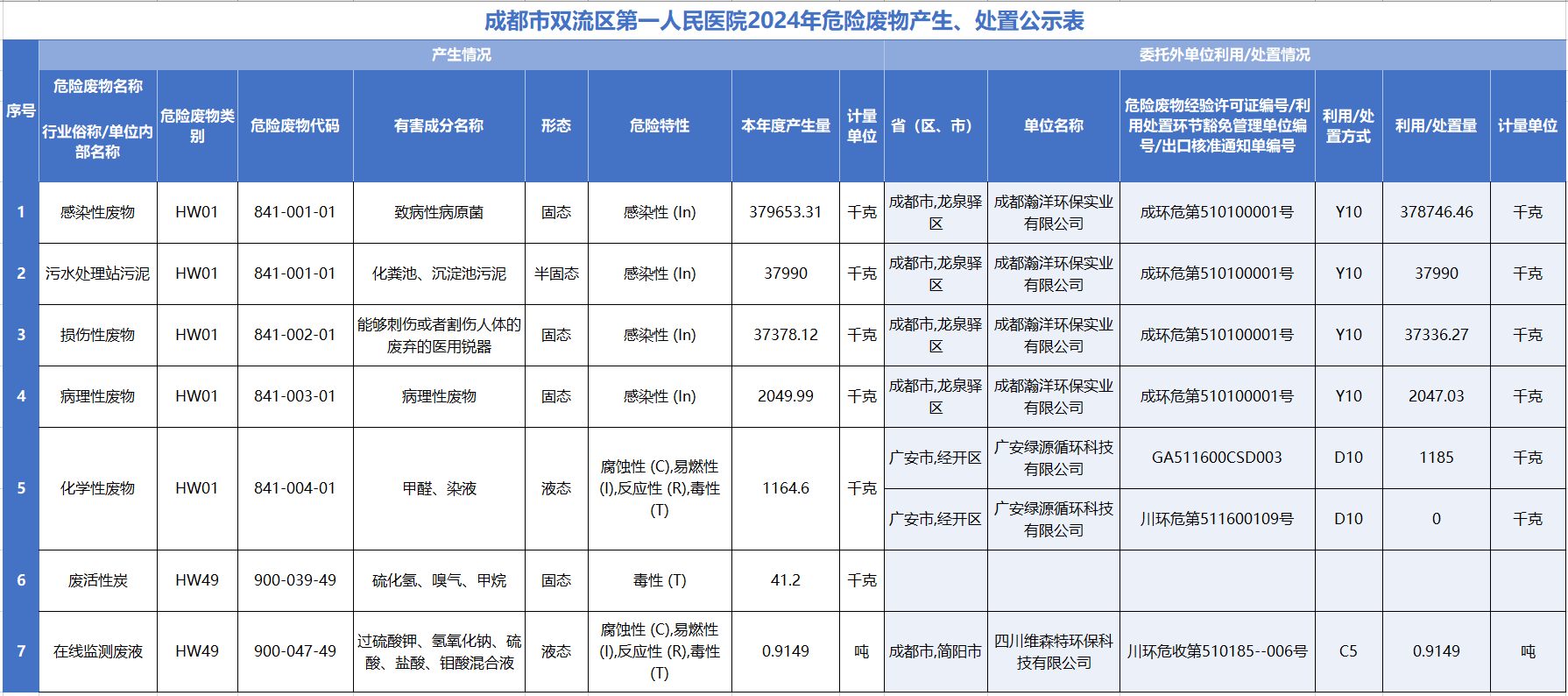Viewport: 1568px width, 696px height.
Task: Click the table title mentioning 2024年危险废物产生、处置公示表
Action: coord(784,20)
